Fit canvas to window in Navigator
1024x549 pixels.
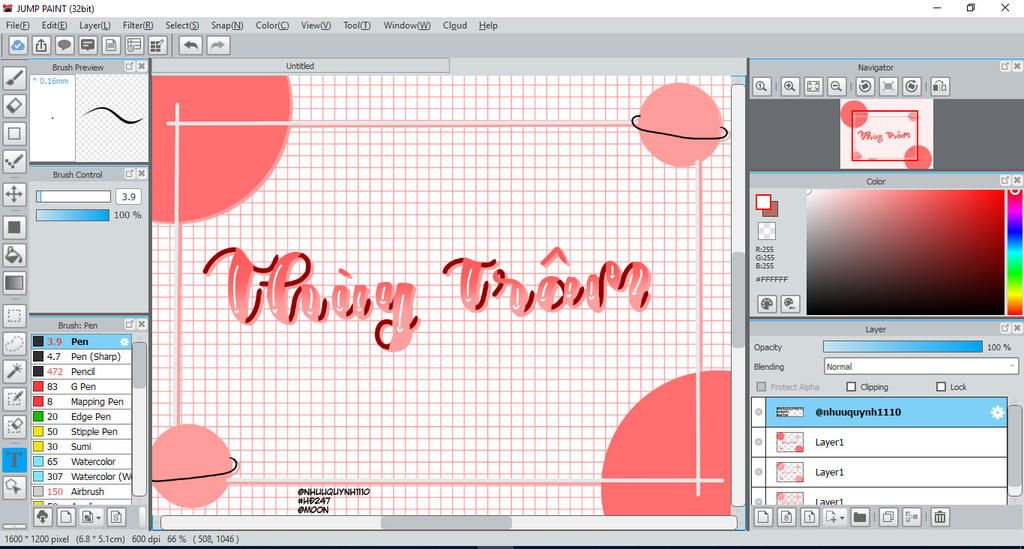[813, 86]
